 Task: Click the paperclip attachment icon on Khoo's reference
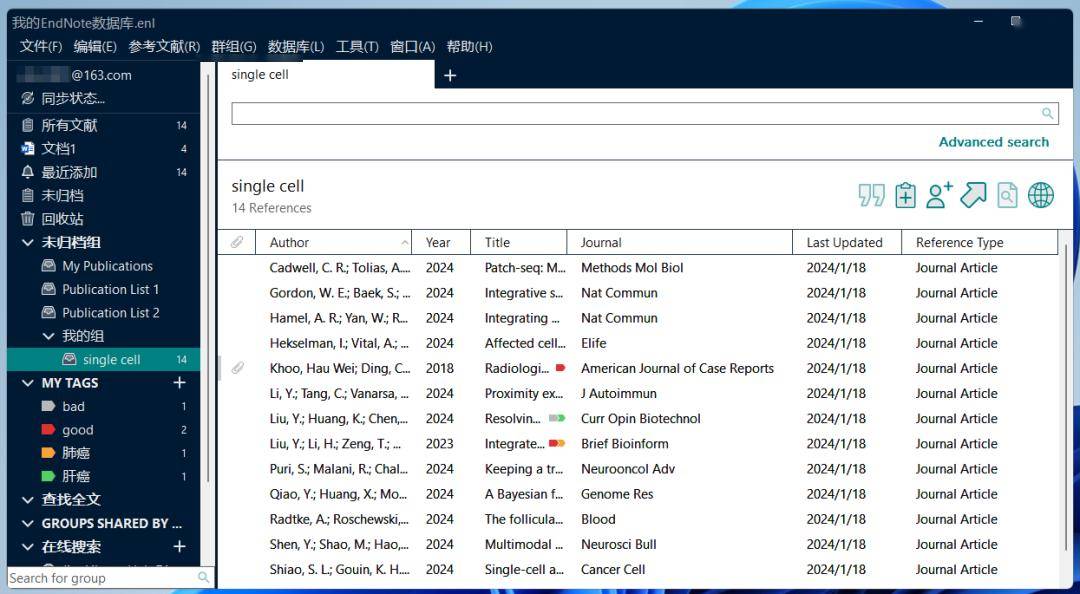pos(237,368)
